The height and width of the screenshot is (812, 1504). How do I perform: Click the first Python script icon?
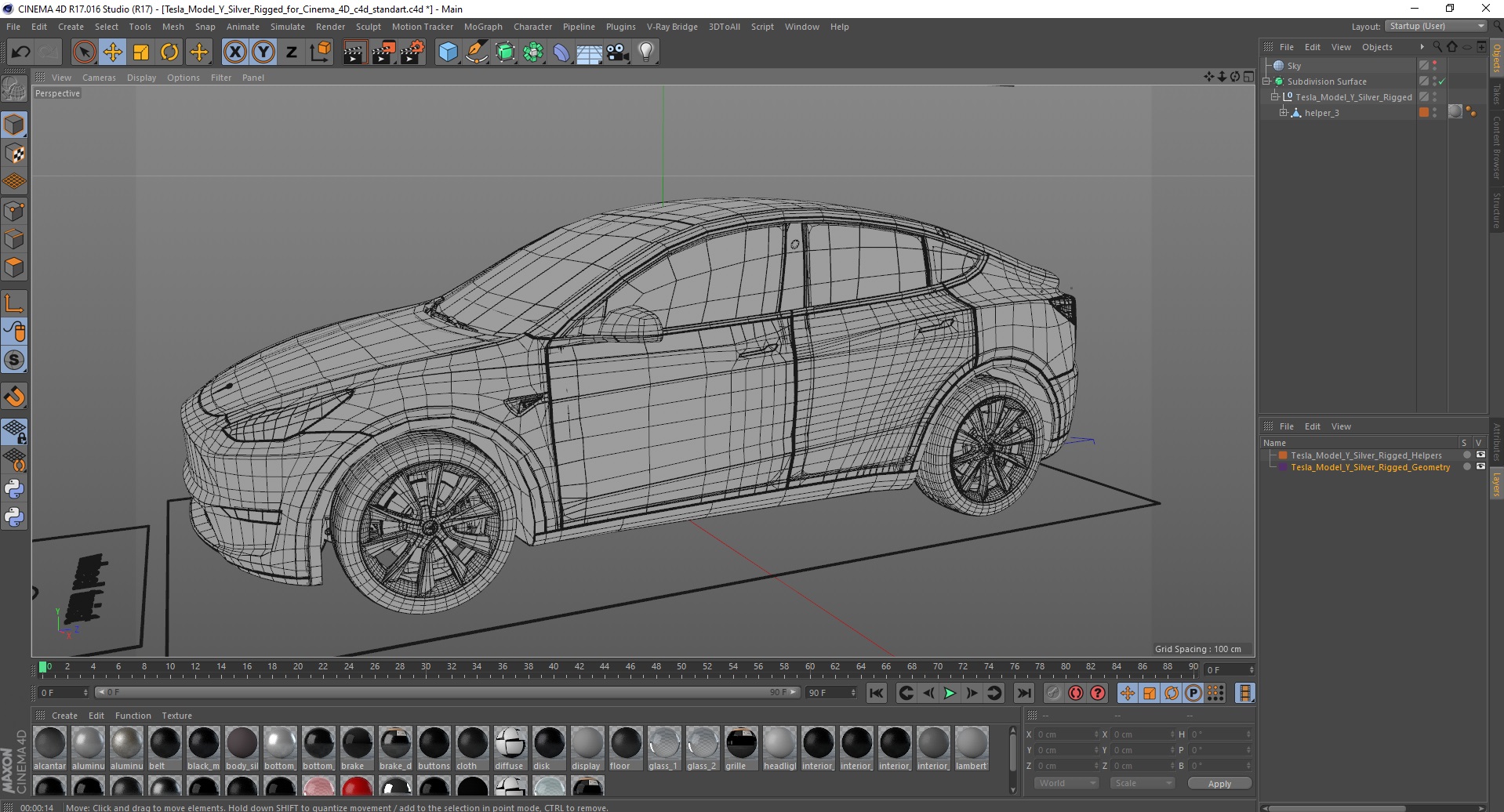pyautogui.click(x=14, y=489)
